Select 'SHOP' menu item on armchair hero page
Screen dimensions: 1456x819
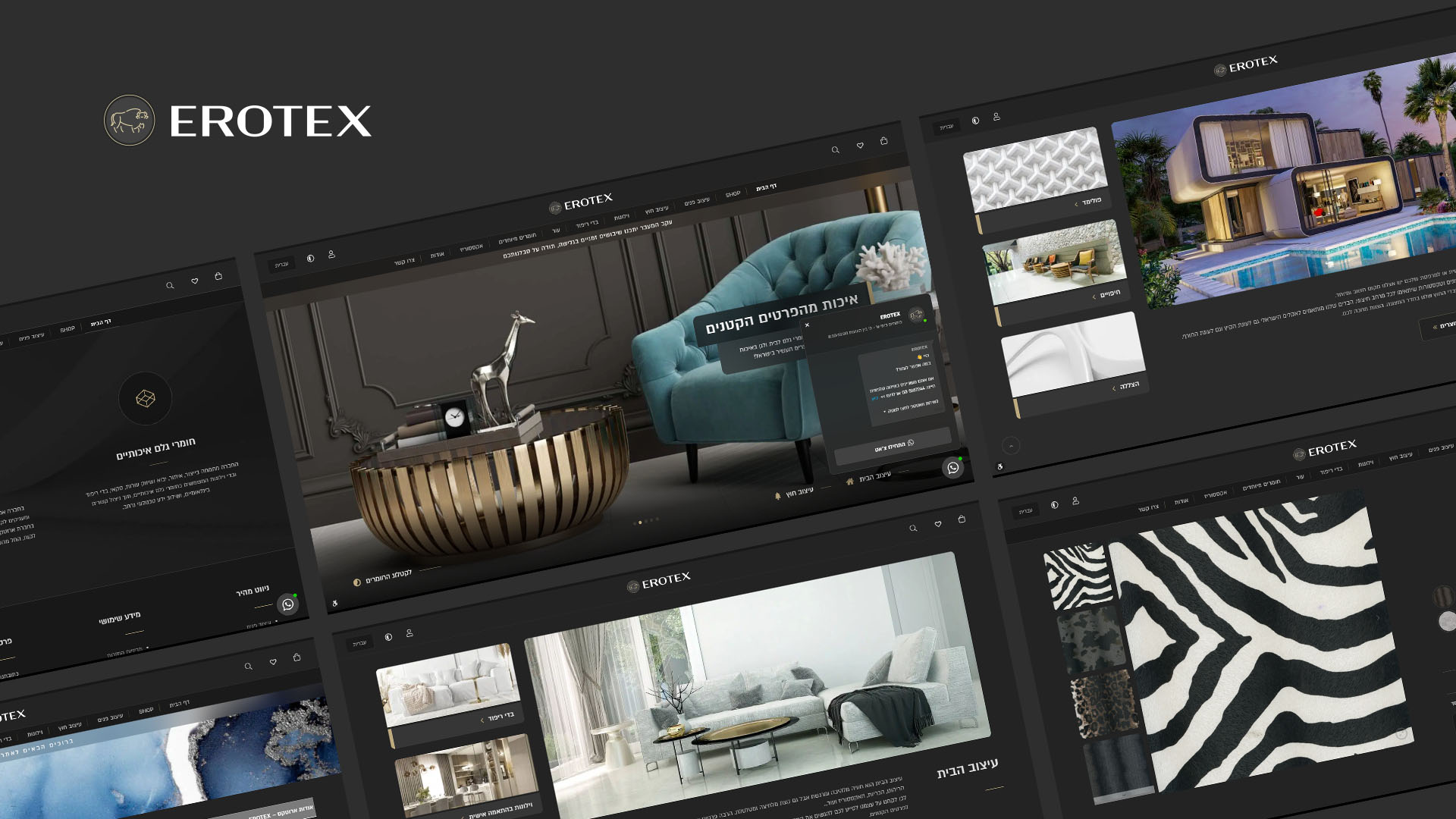pyautogui.click(x=733, y=194)
